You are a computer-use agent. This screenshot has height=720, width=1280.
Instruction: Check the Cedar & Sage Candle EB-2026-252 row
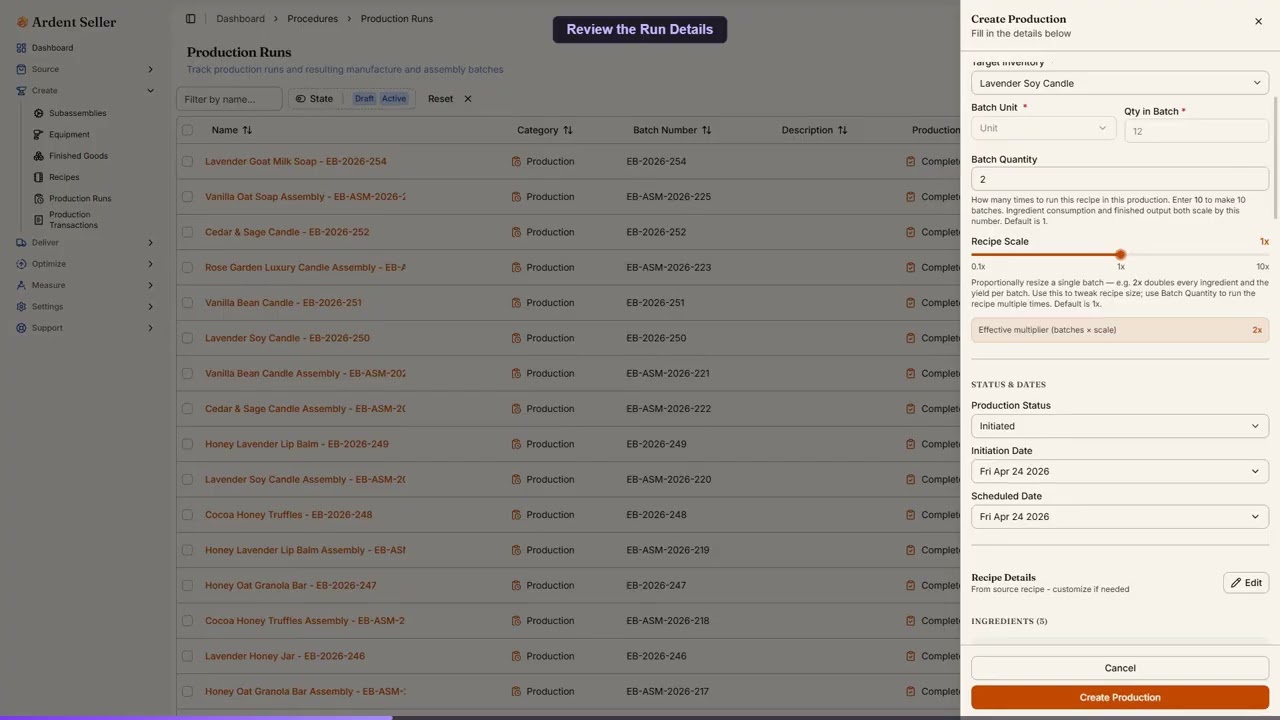coord(187,232)
